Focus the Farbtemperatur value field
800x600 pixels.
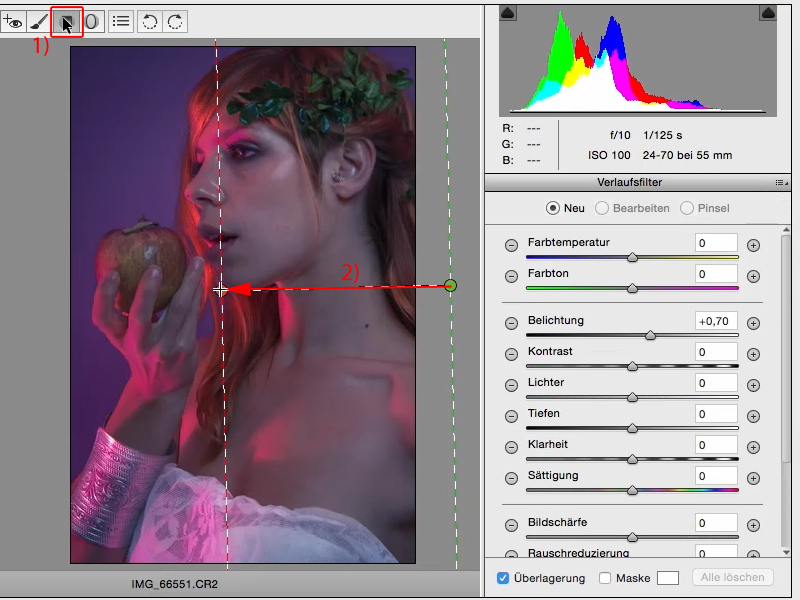[716, 243]
